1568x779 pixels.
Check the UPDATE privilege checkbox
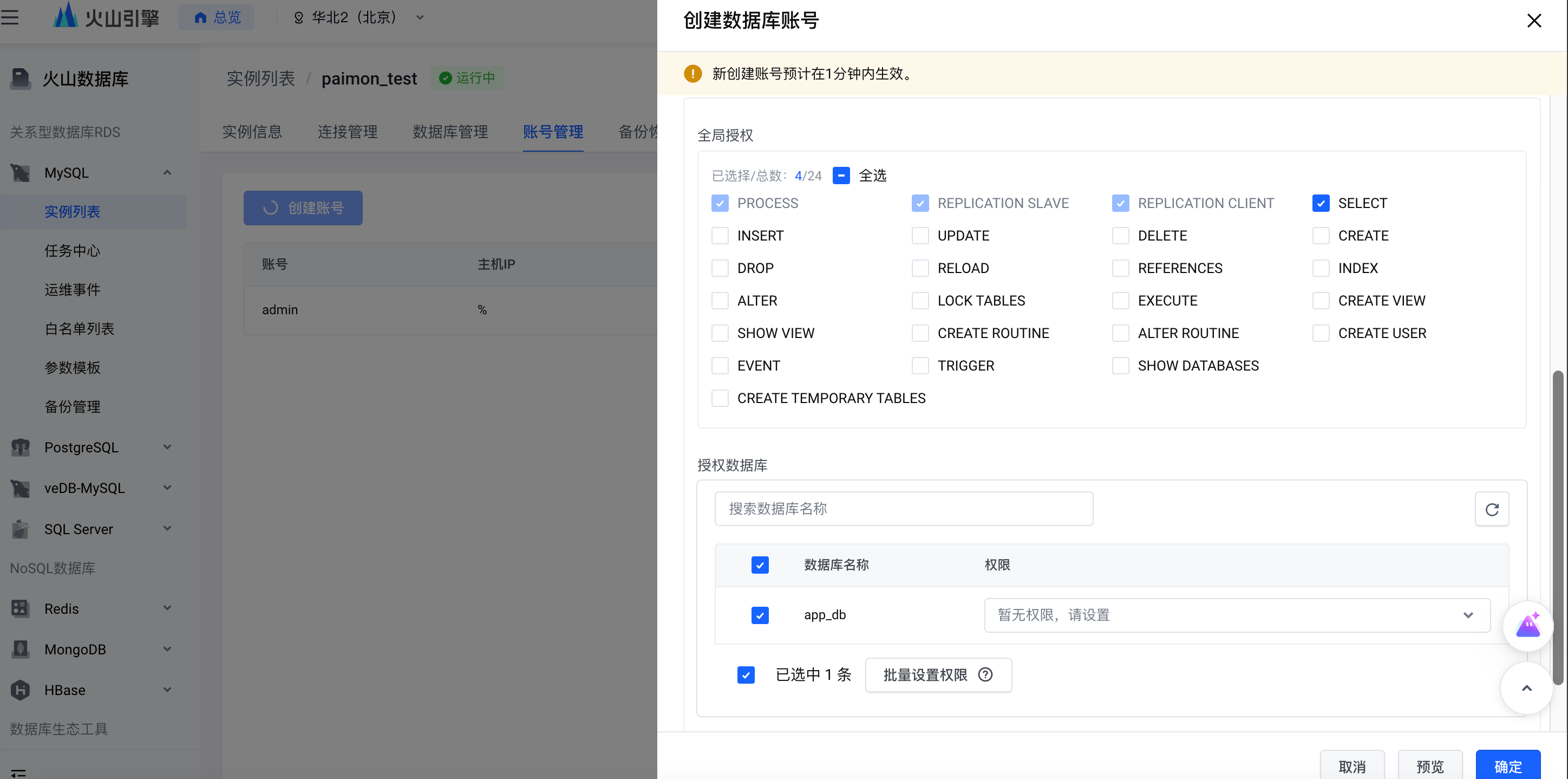[x=920, y=236]
